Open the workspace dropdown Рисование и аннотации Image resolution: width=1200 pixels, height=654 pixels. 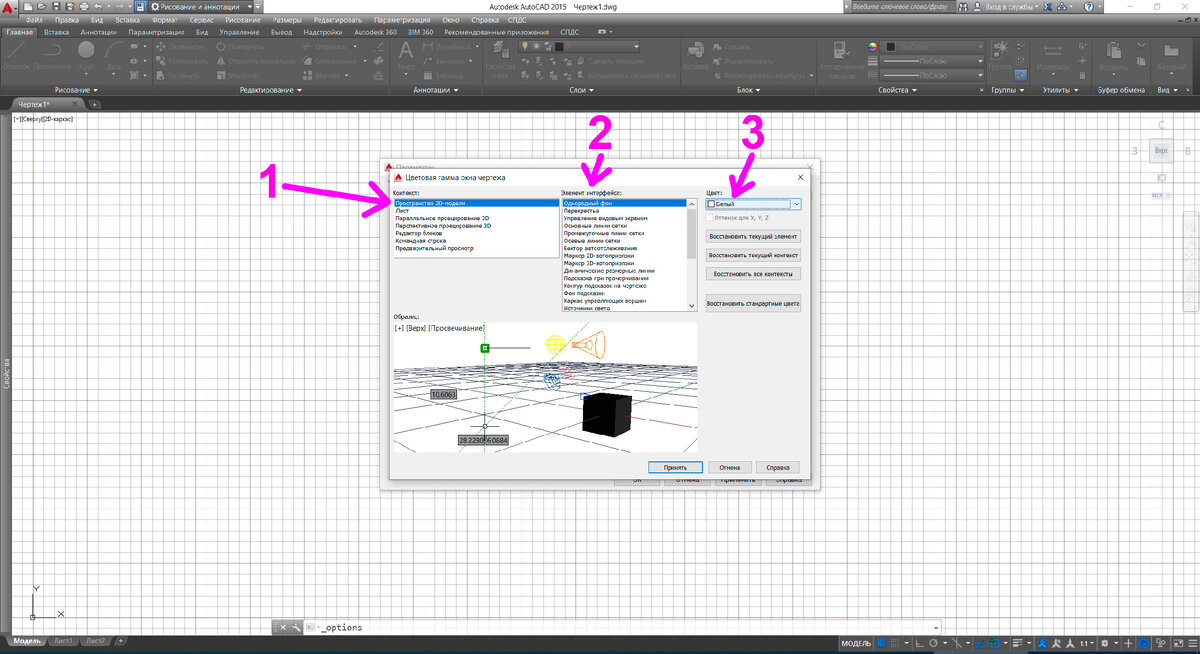point(204,6)
